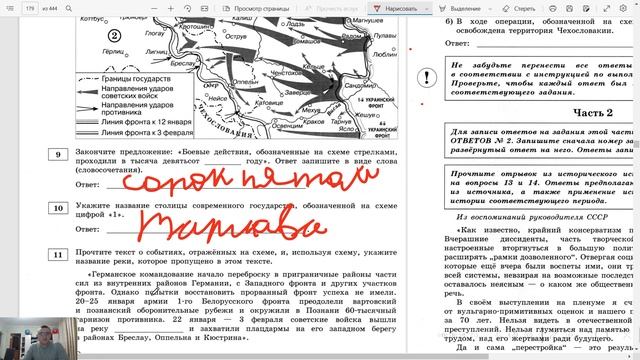Zoom in with the plus button
640x360 pixels.
pos(171,9)
